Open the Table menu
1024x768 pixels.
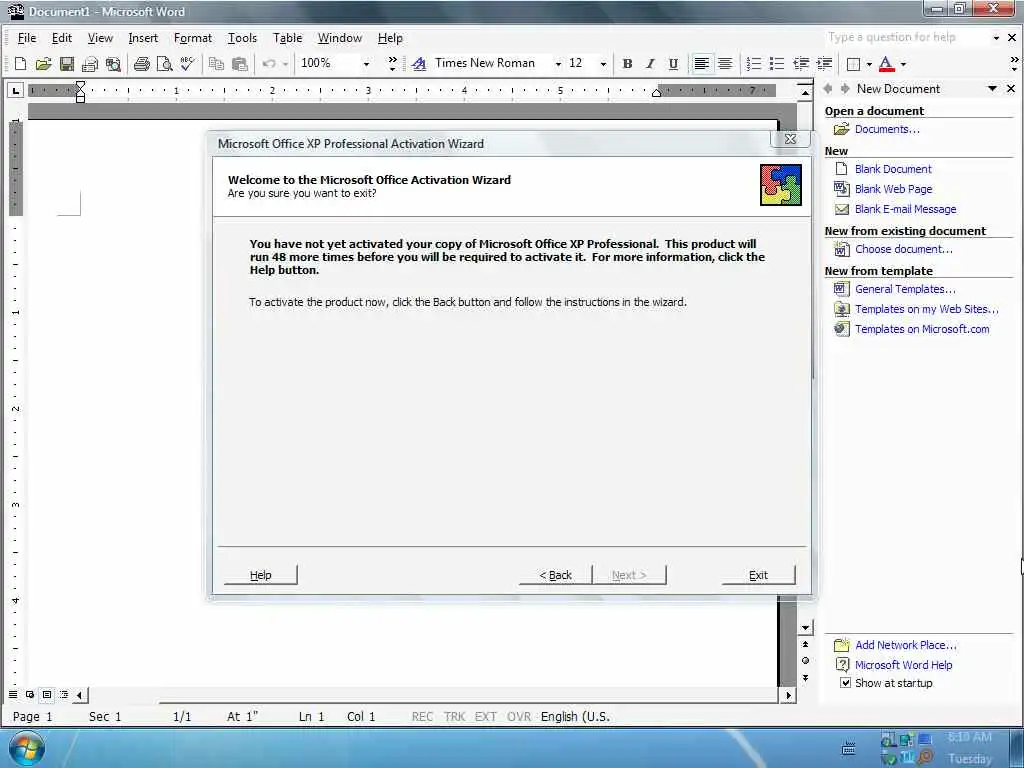(287, 38)
